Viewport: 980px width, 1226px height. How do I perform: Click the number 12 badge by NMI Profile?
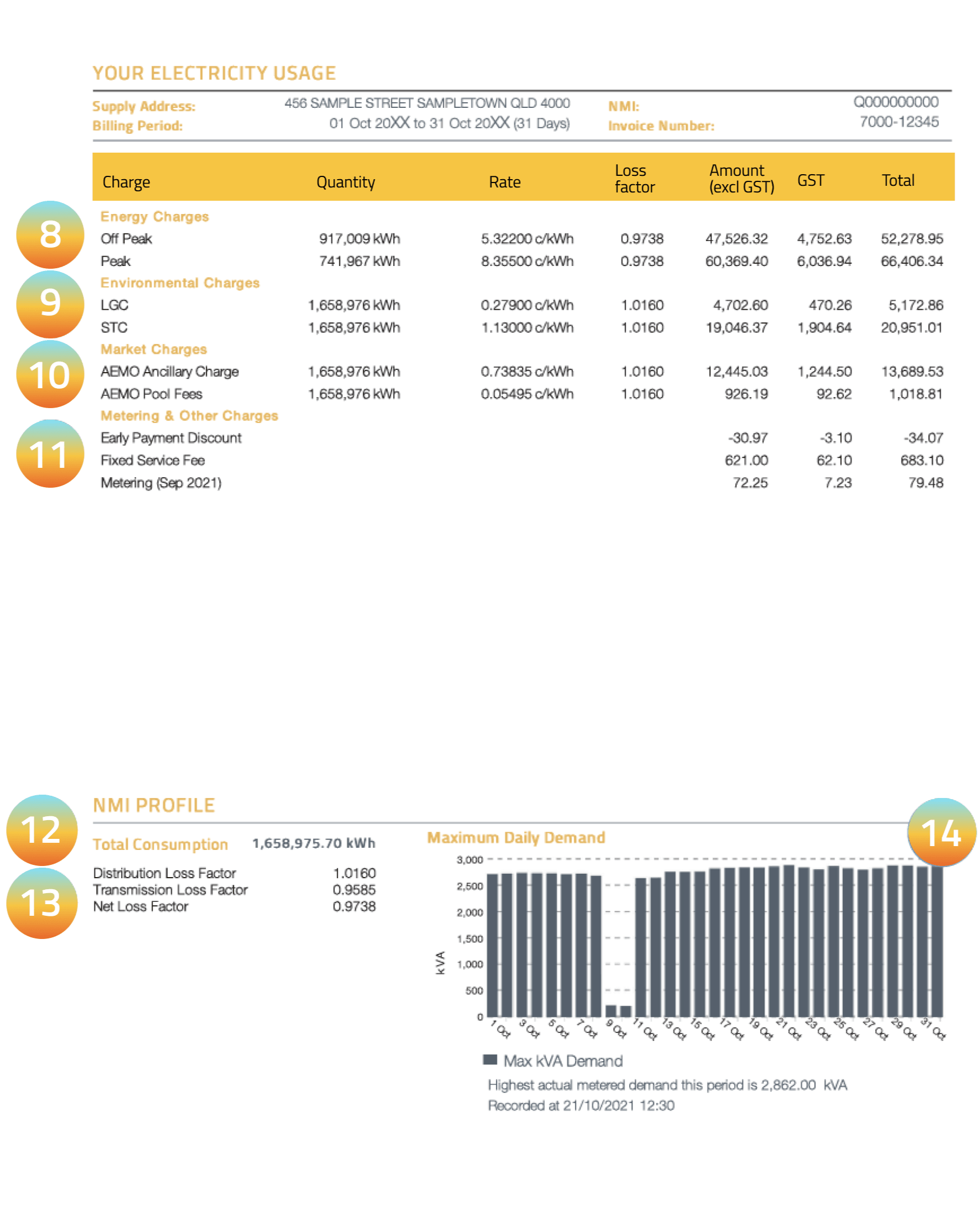pyautogui.click(x=41, y=830)
